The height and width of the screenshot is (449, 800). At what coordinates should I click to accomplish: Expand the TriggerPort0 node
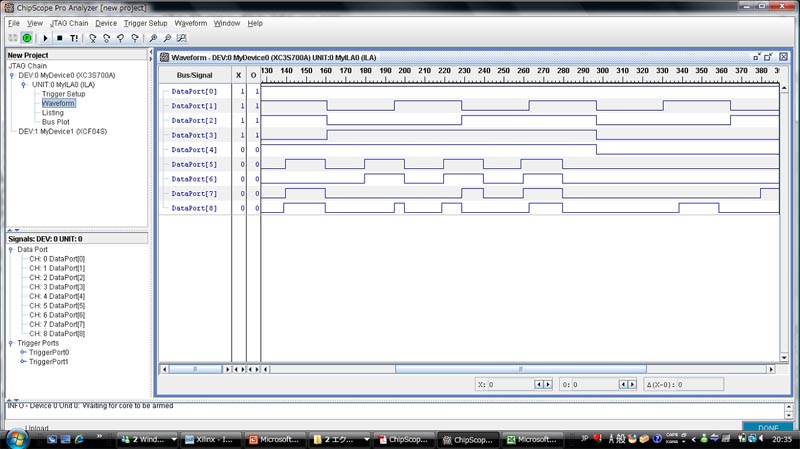pyautogui.click(x=23, y=352)
